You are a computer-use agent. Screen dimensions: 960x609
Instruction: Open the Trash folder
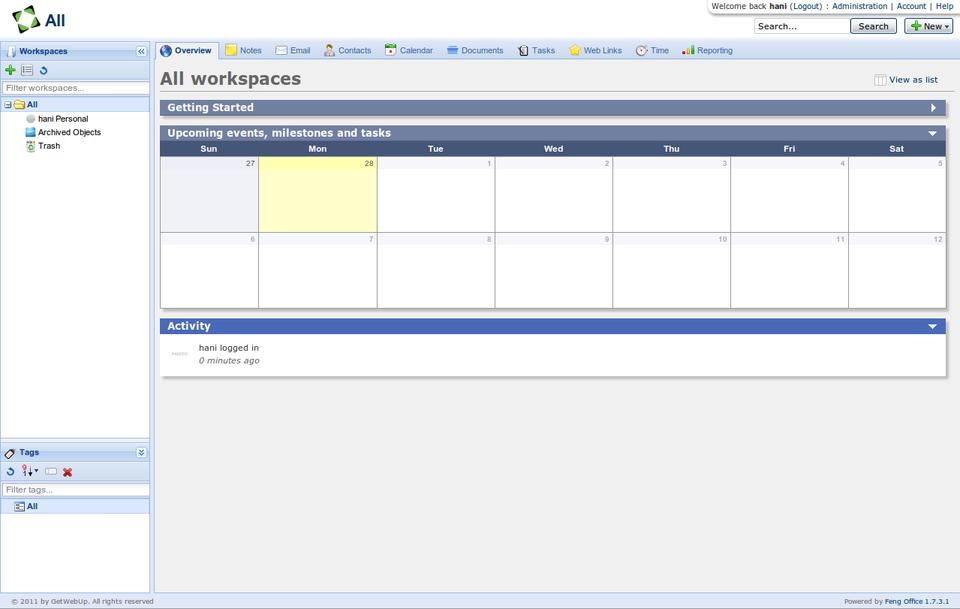[x=49, y=146]
